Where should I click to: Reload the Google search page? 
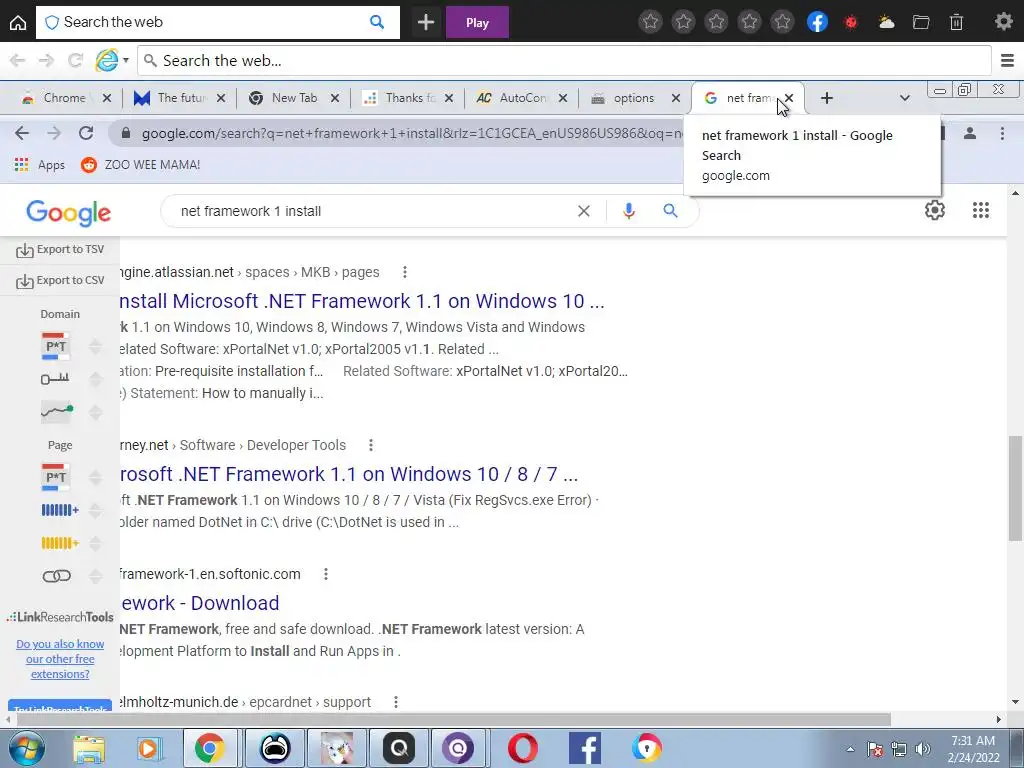point(86,133)
